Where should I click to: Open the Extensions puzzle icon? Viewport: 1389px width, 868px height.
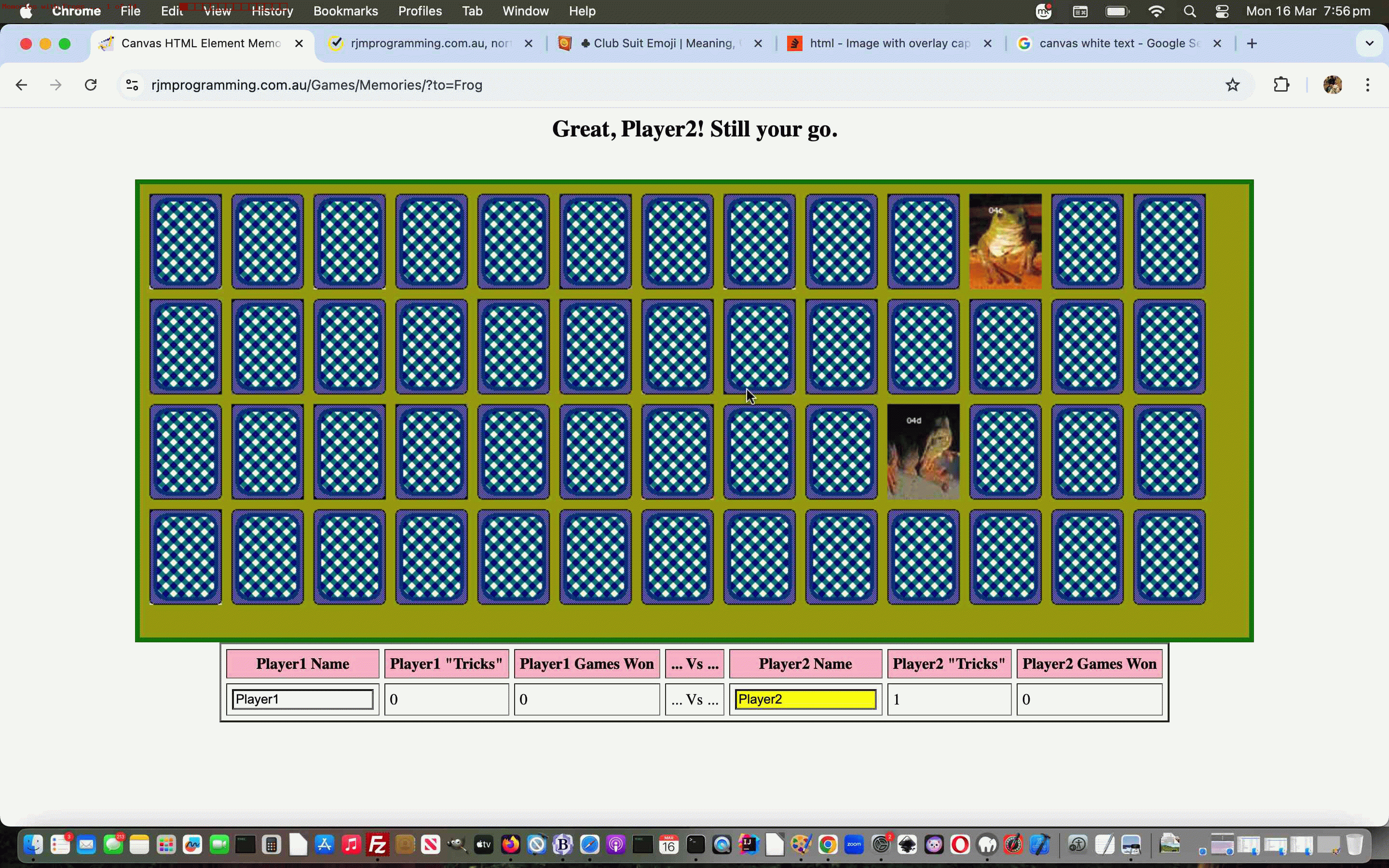[x=1281, y=85]
